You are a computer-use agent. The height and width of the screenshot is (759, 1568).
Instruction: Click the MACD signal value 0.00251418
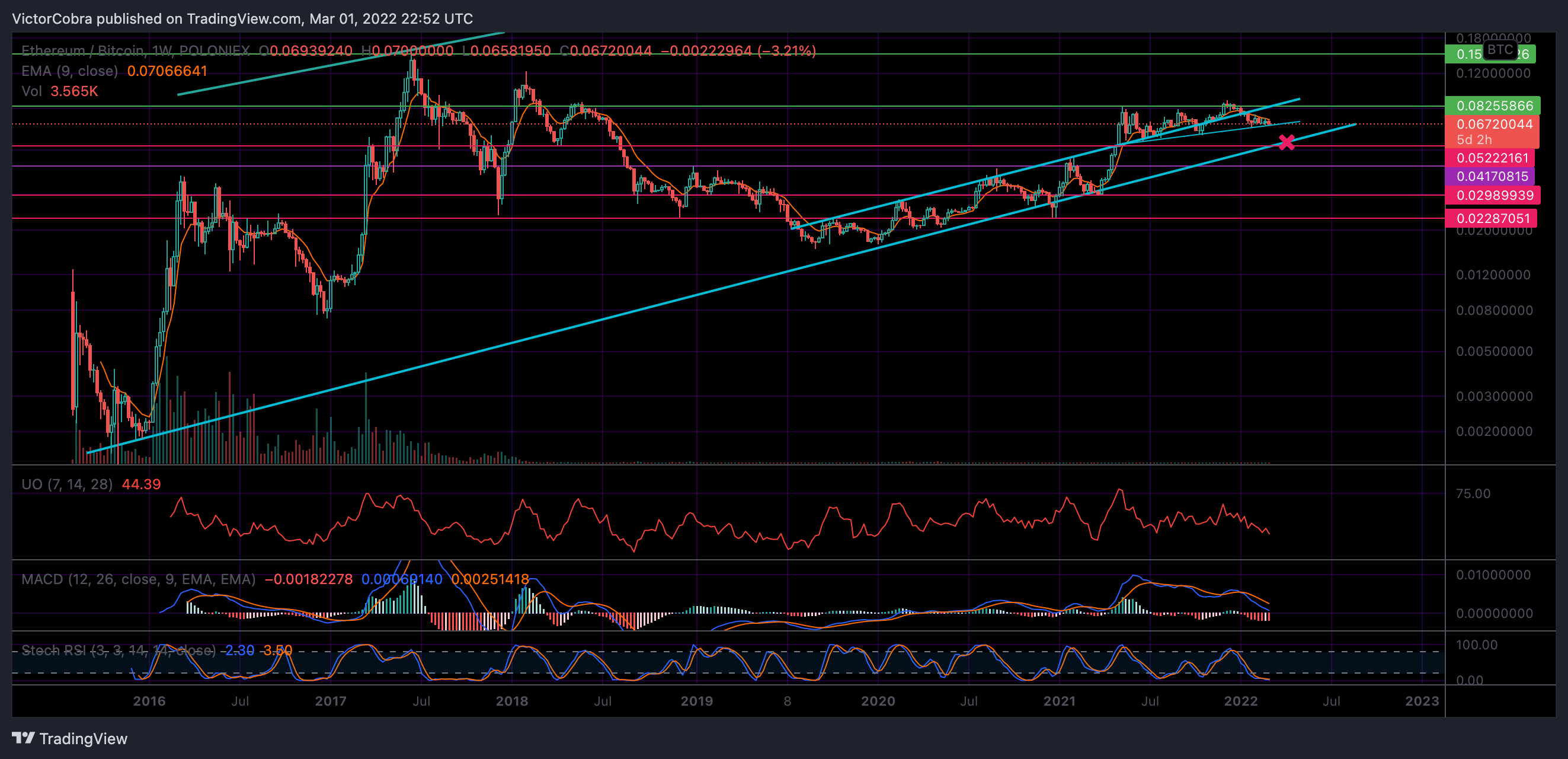[x=490, y=579]
